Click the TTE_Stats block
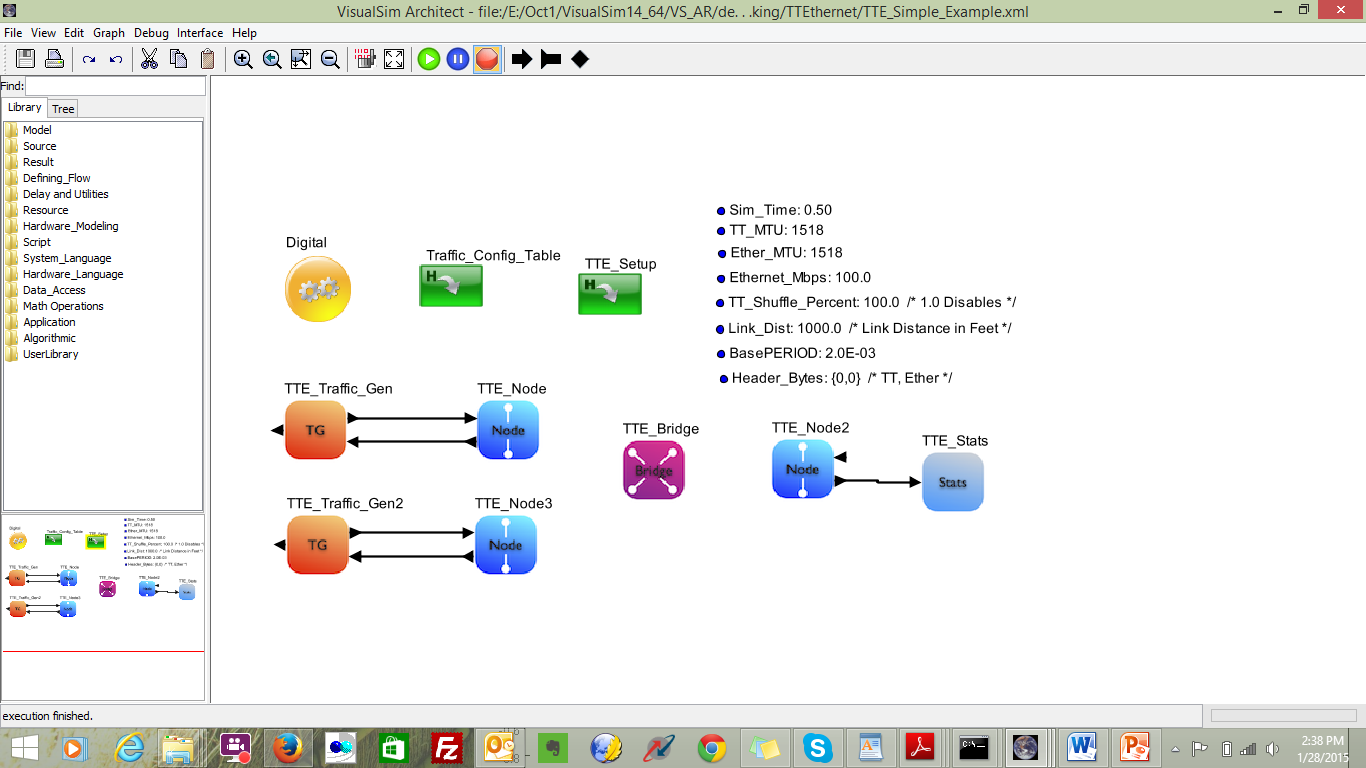The width and height of the screenshot is (1366, 768). click(x=952, y=482)
